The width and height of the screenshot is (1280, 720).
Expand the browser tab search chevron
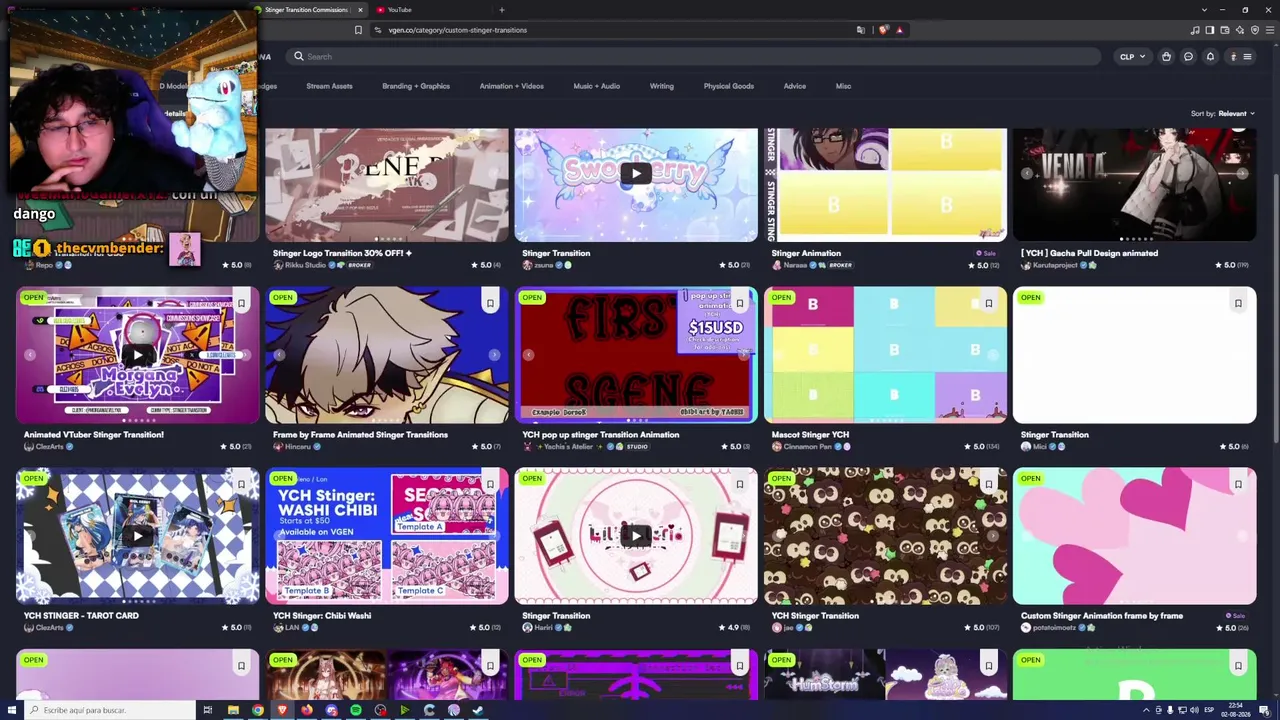1205,10
